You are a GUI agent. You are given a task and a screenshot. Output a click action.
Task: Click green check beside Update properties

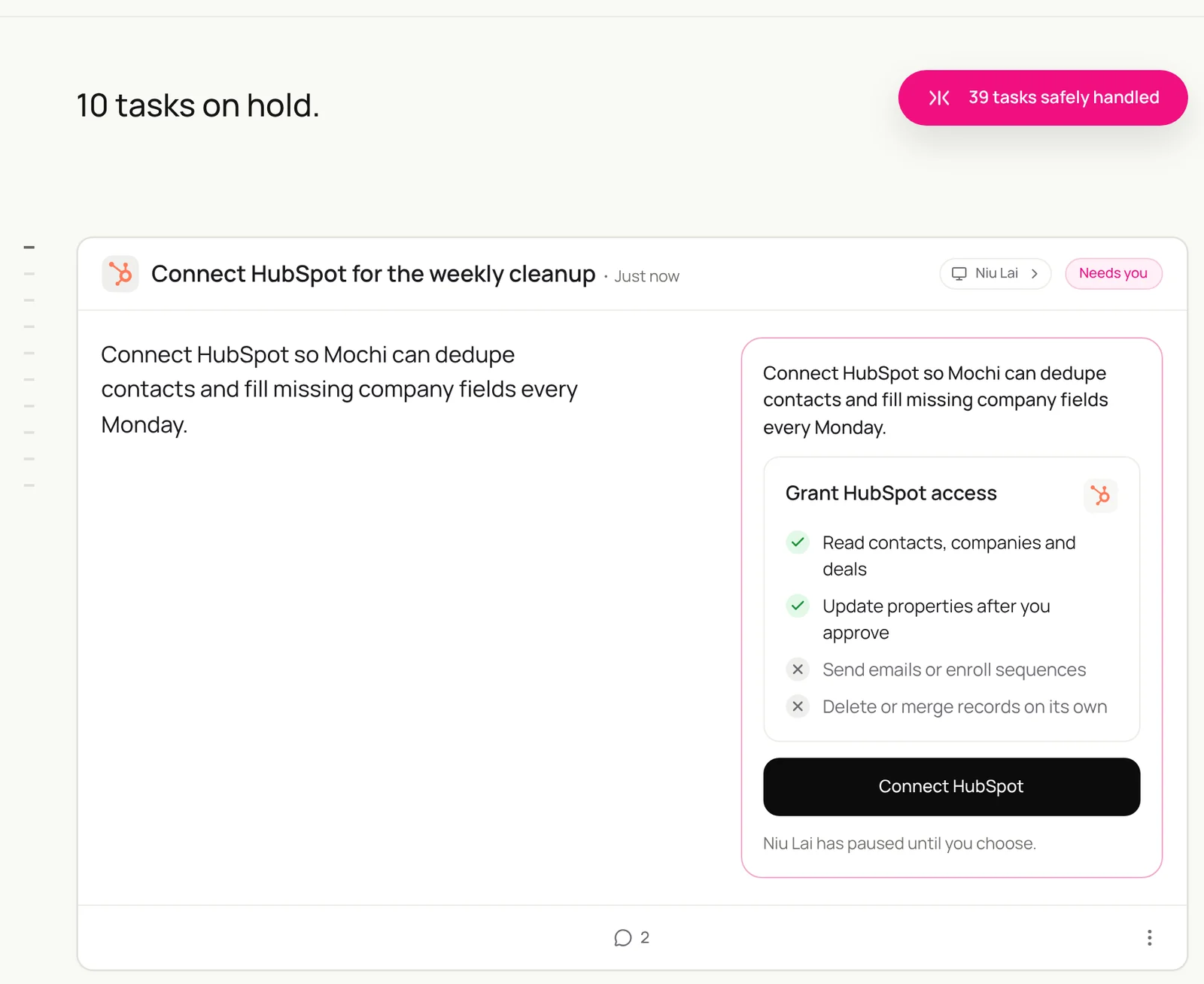[798, 606]
